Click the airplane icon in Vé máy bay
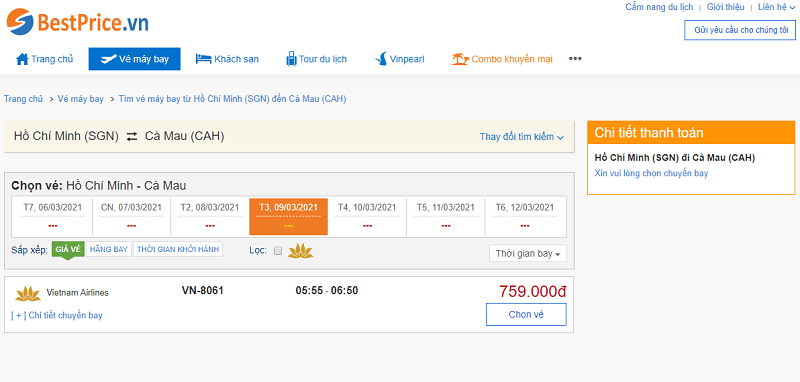This screenshot has height=382, width=800. [109, 59]
